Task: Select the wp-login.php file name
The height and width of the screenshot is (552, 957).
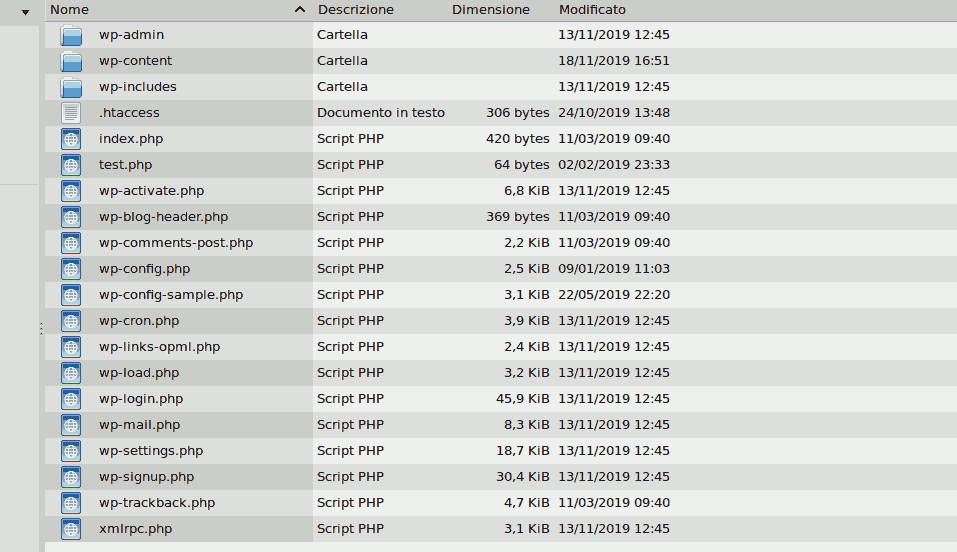Action: (x=141, y=399)
